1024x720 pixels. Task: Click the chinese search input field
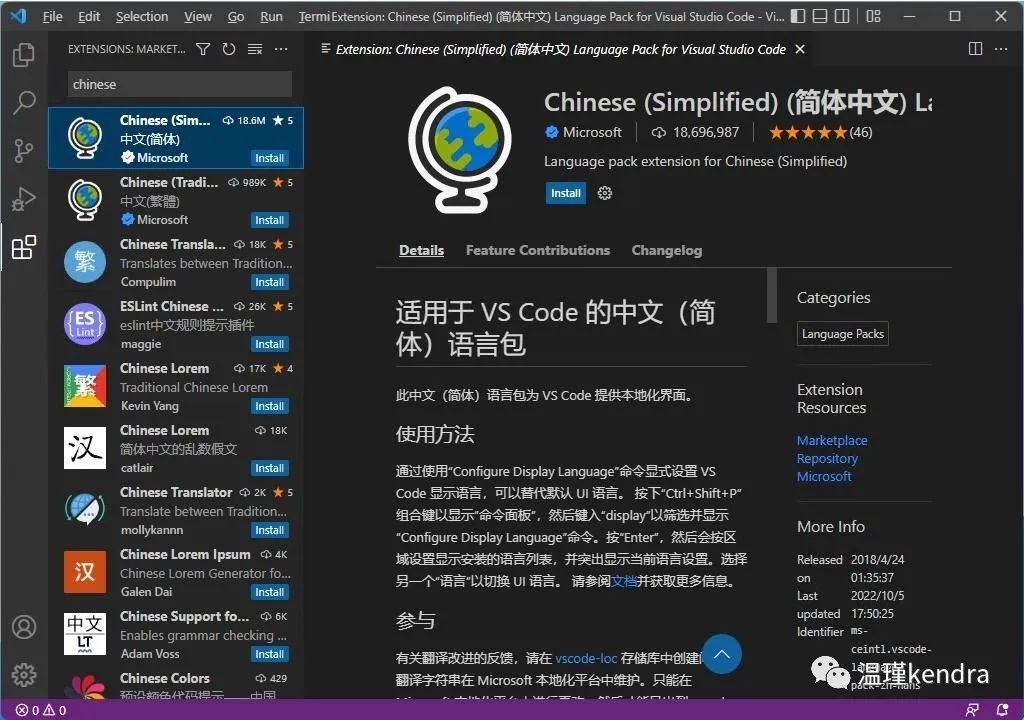180,84
